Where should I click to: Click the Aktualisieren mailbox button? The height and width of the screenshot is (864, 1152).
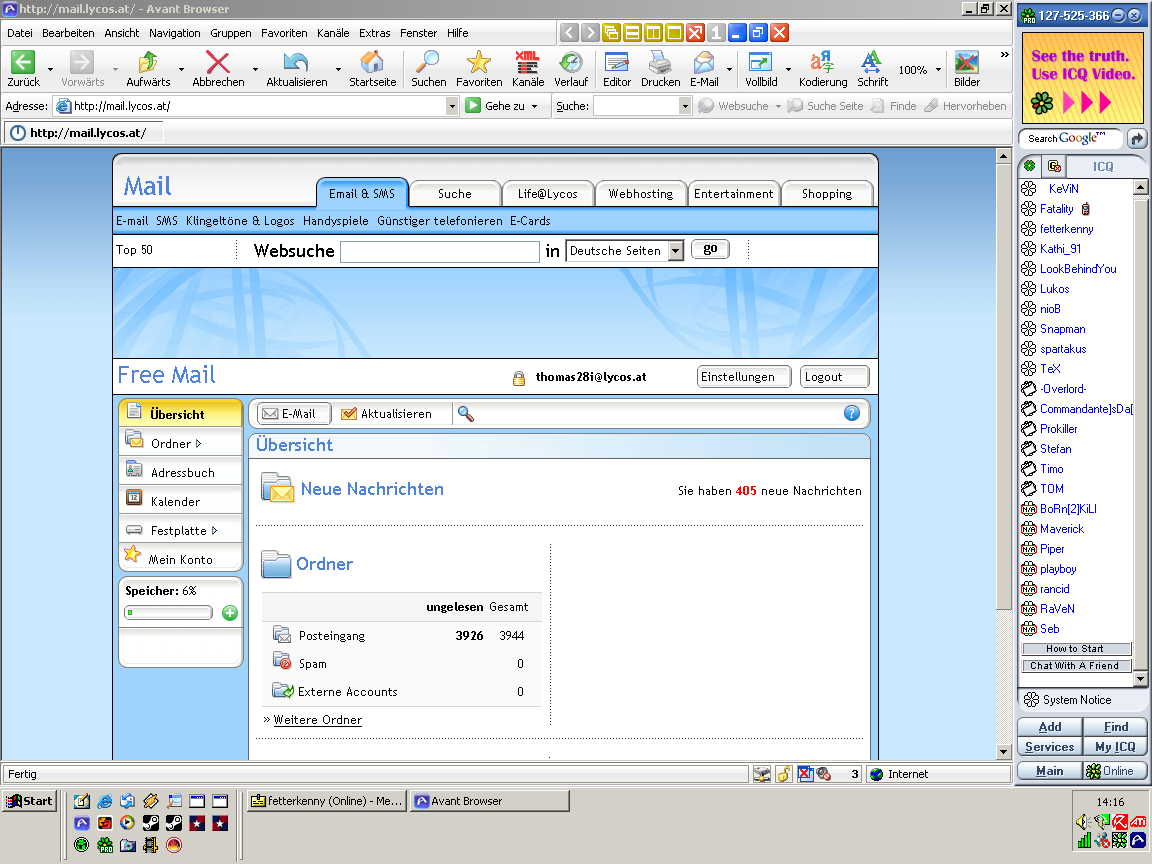[x=387, y=414]
